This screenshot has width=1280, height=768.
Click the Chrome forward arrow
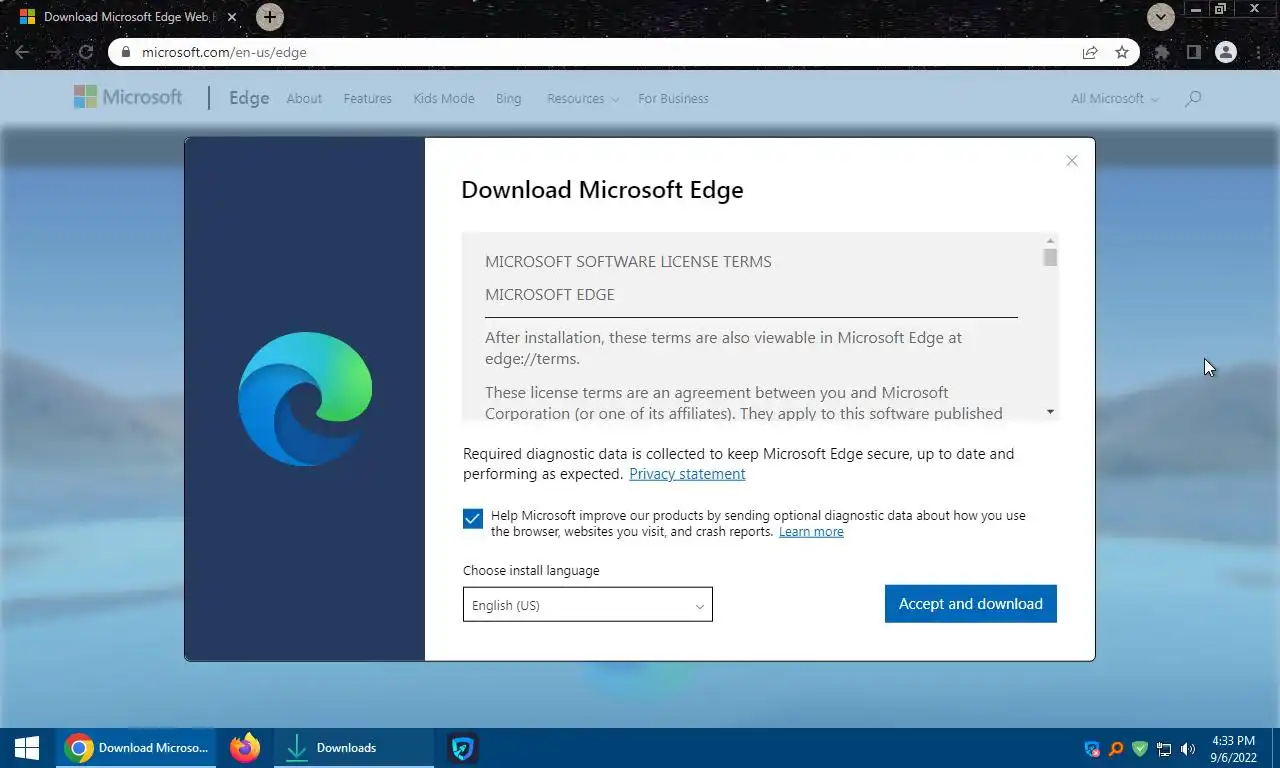[54, 52]
